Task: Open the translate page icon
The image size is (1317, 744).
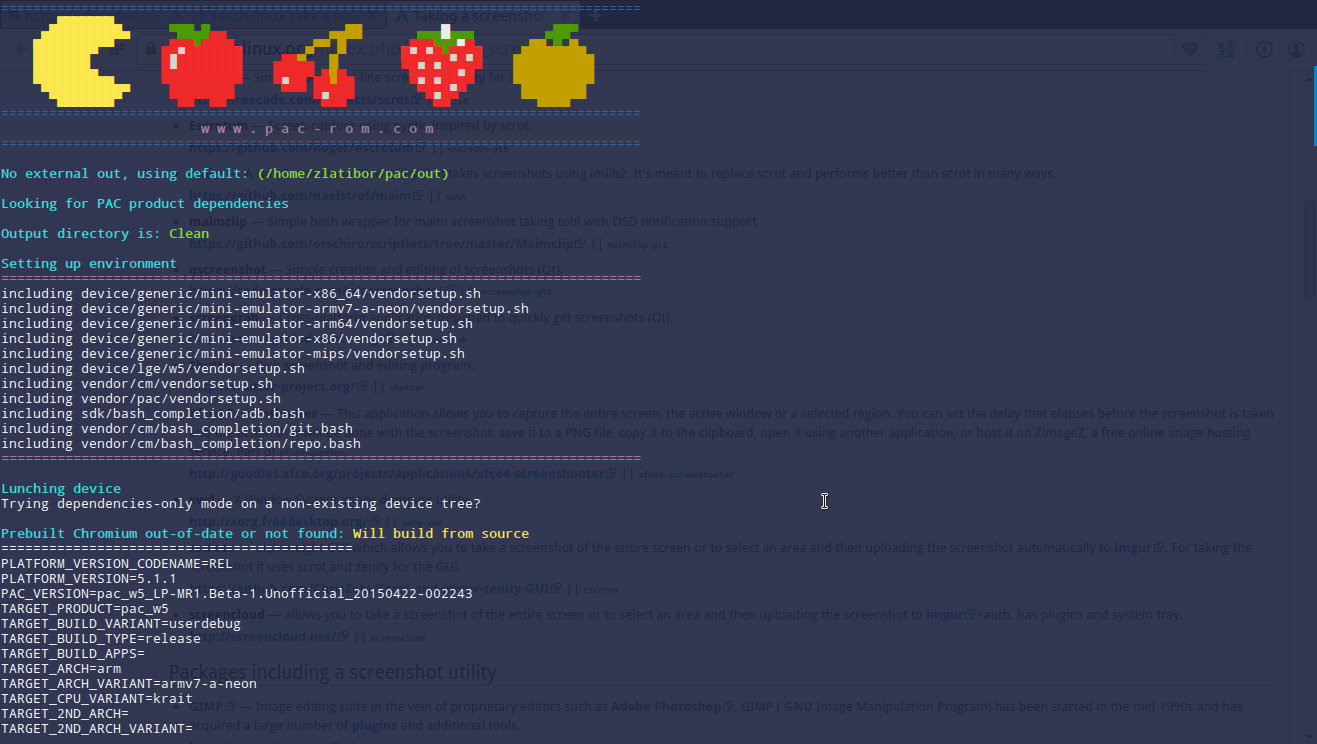Action: (1226, 49)
